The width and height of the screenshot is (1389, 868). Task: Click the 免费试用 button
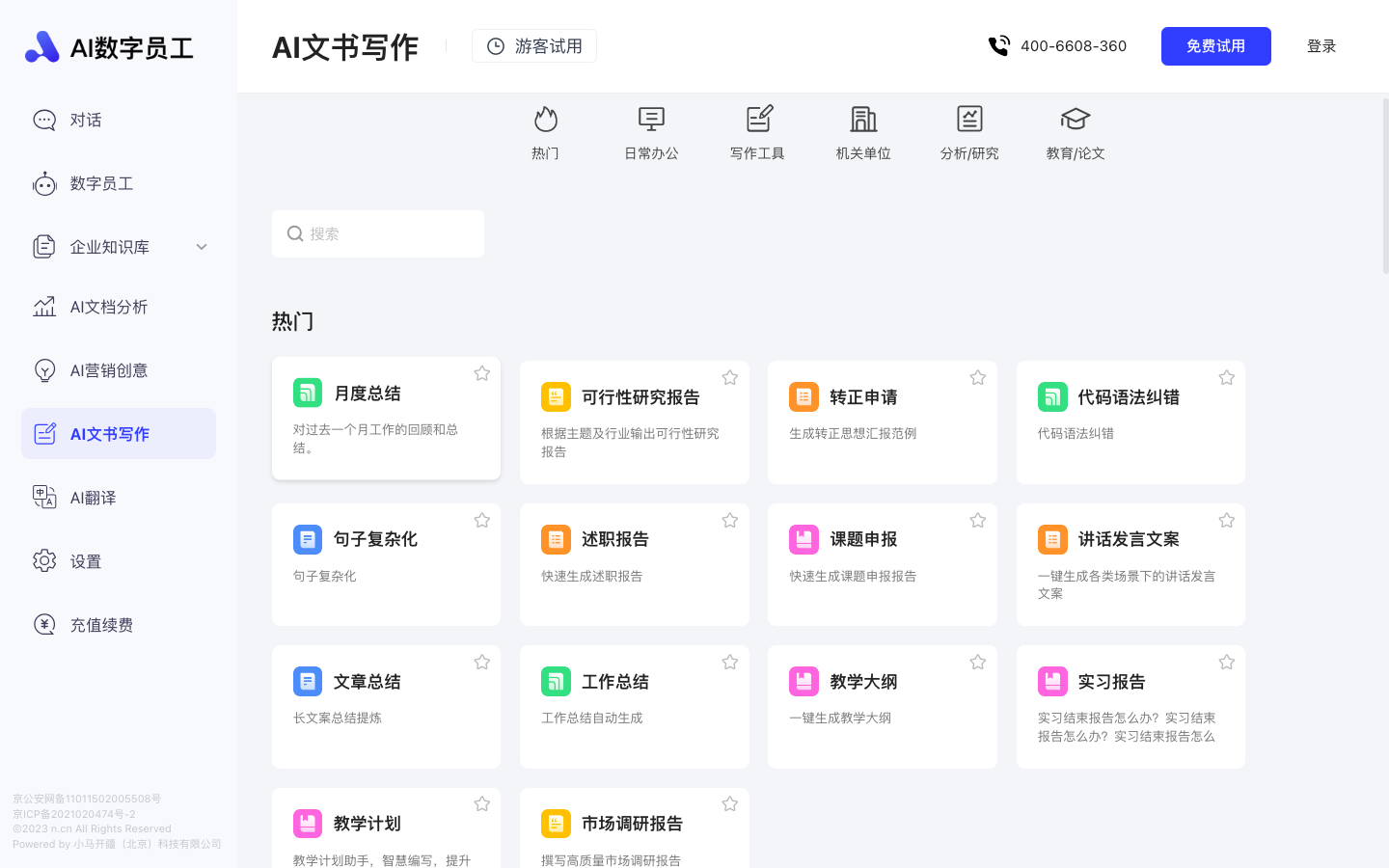click(1215, 45)
